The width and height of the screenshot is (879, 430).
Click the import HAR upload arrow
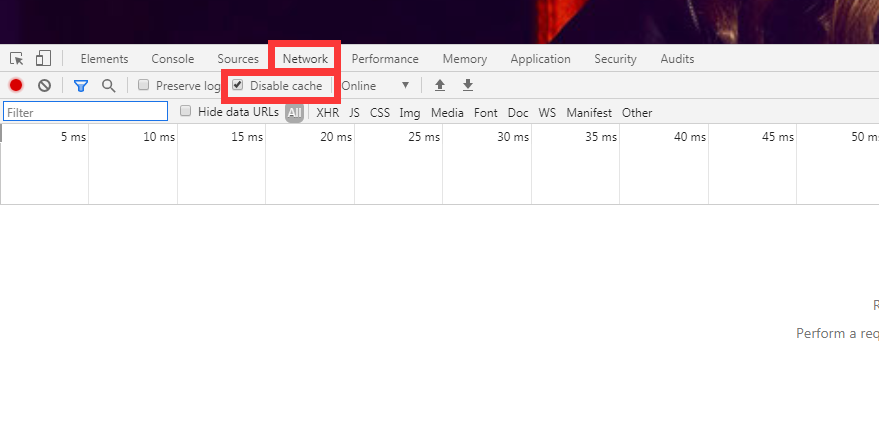440,86
